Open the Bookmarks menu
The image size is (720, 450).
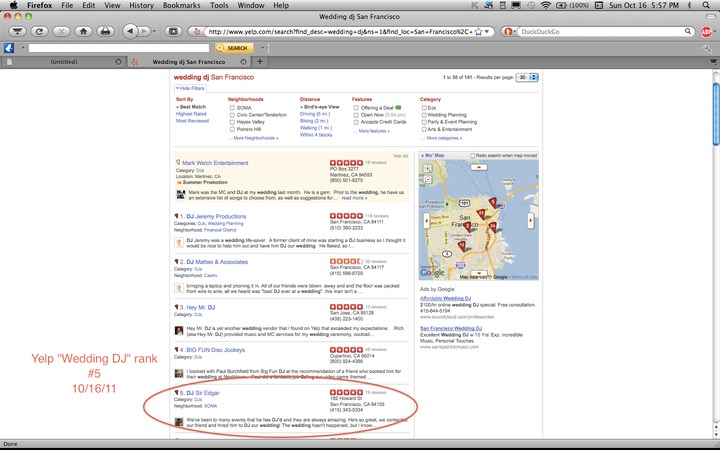click(x=181, y=6)
